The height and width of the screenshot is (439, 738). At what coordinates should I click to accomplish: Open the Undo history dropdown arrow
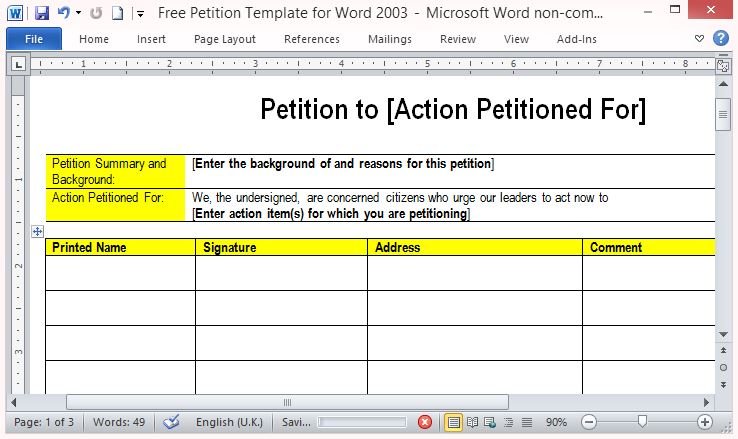(x=77, y=14)
